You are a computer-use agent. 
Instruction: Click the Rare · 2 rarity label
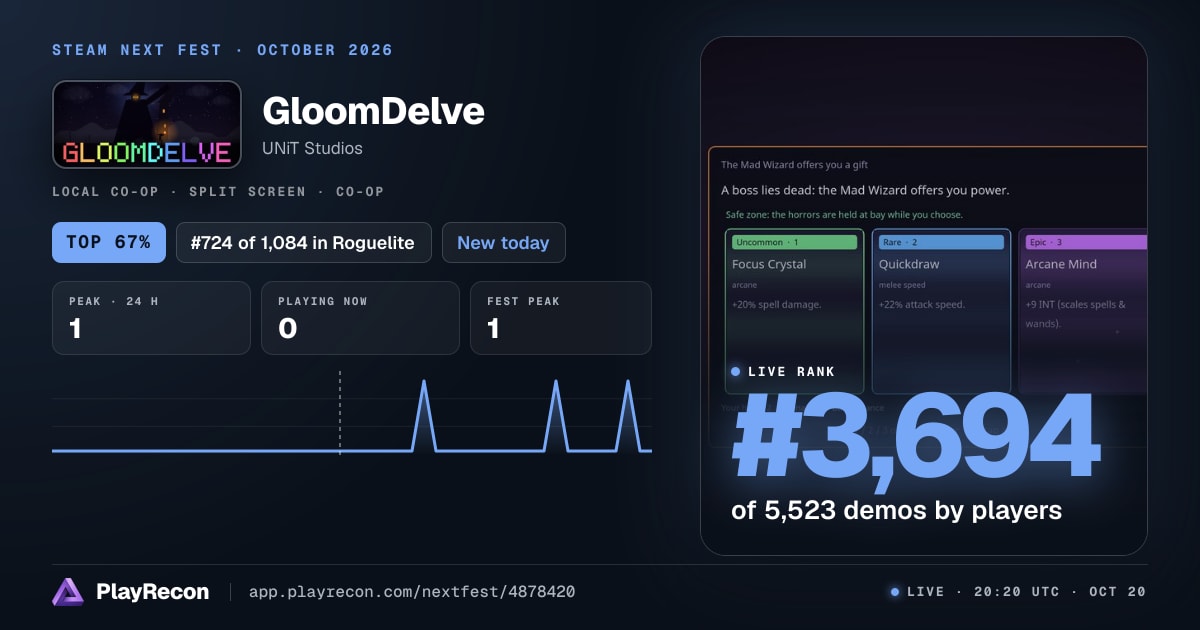click(941, 242)
